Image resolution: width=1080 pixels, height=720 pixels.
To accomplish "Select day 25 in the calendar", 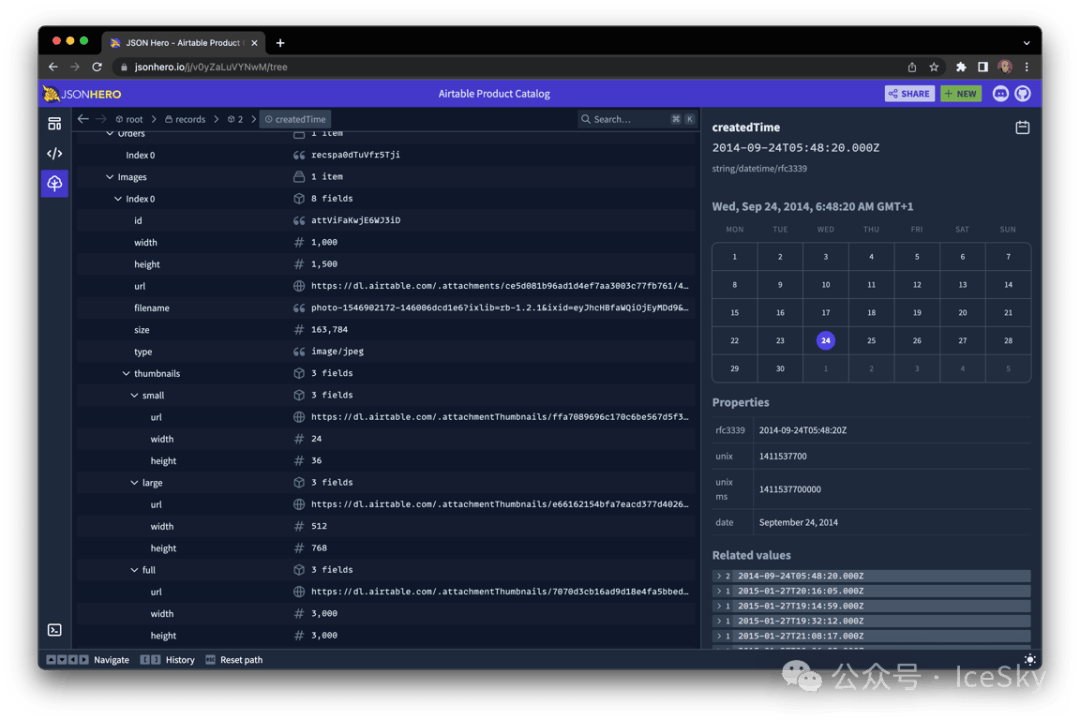I will click(871, 341).
